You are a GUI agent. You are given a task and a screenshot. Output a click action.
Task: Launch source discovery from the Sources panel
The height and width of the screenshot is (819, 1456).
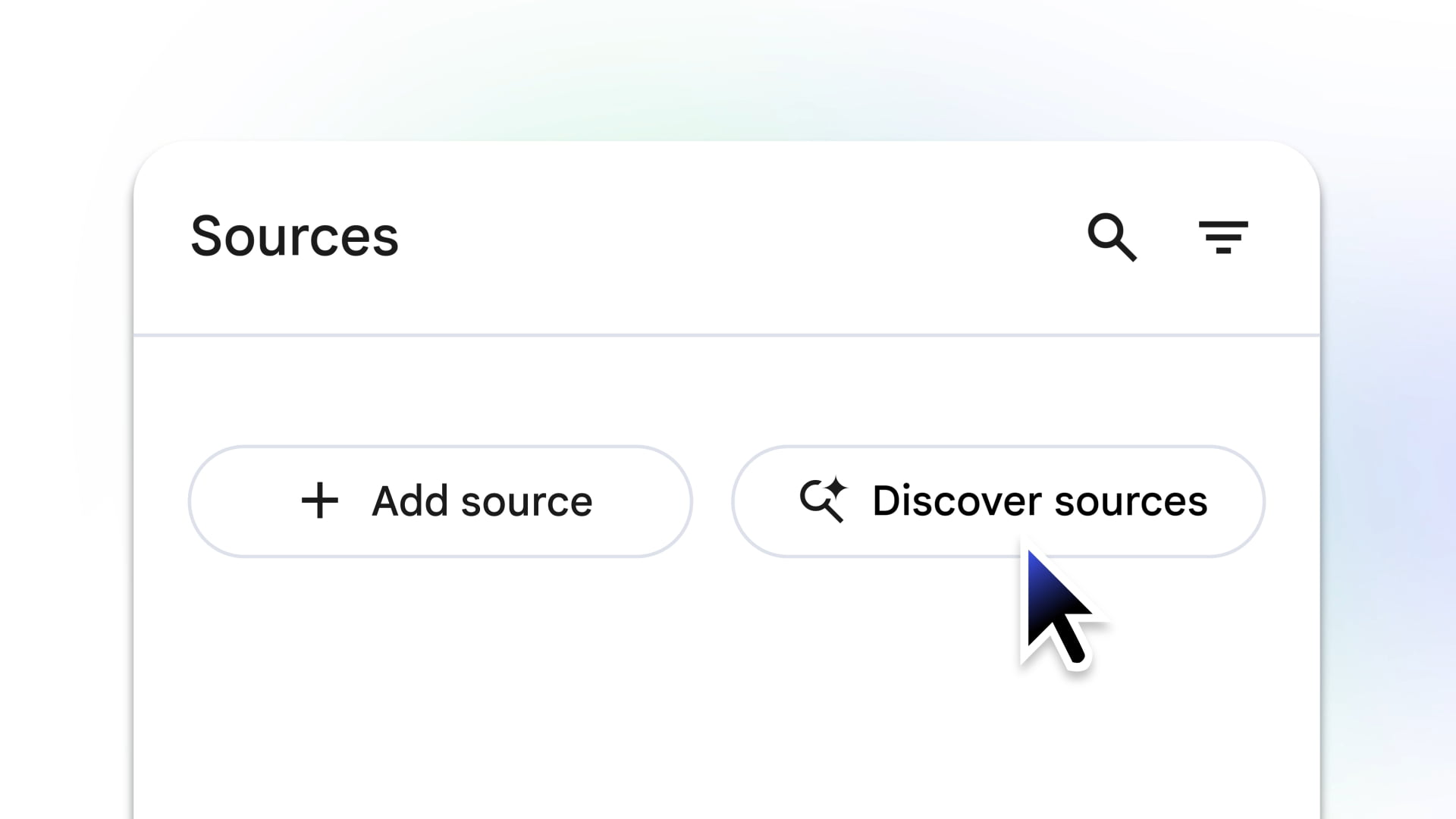tap(998, 501)
